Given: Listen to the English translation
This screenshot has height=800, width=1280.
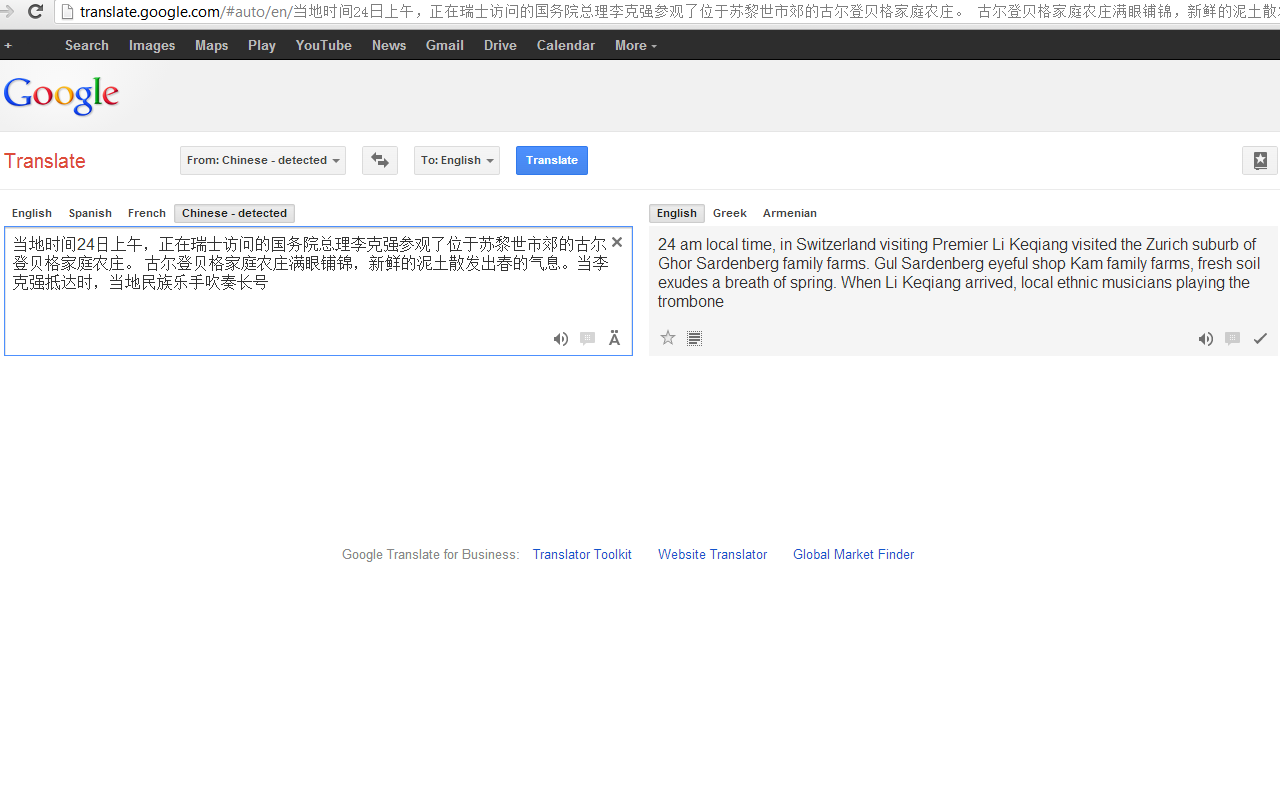Looking at the screenshot, I should click(x=1206, y=339).
